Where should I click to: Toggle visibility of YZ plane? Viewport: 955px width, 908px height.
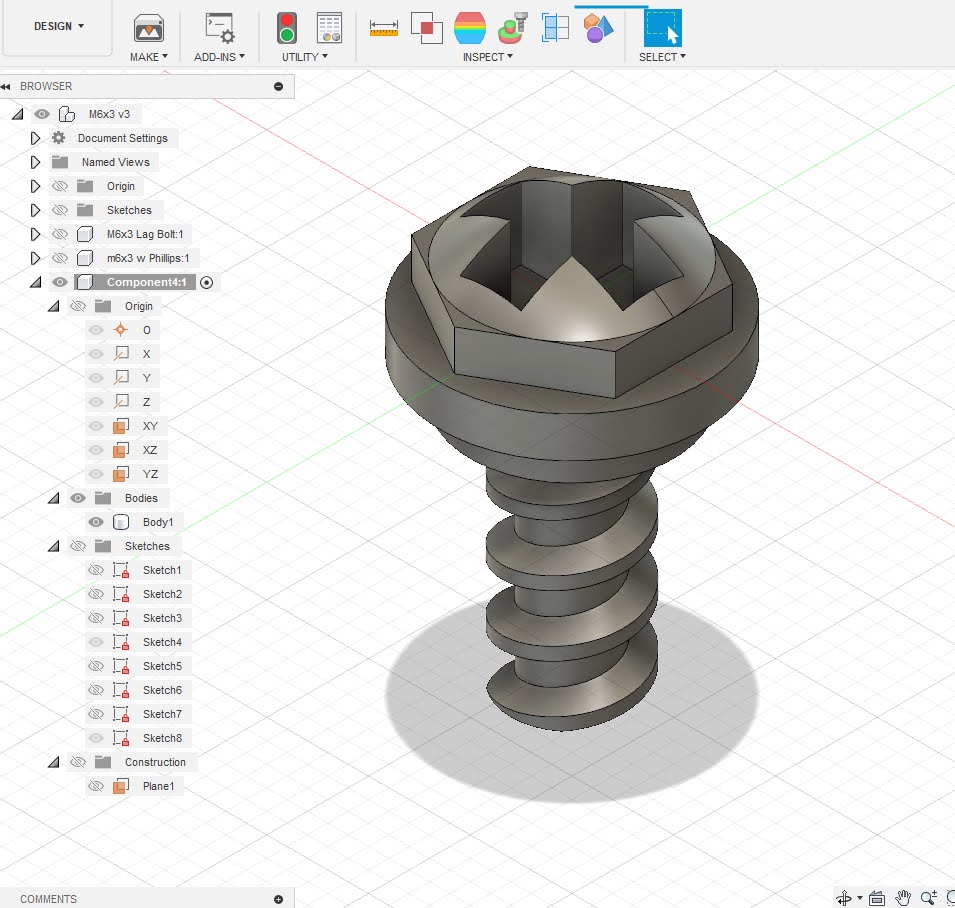click(x=96, y=474)
